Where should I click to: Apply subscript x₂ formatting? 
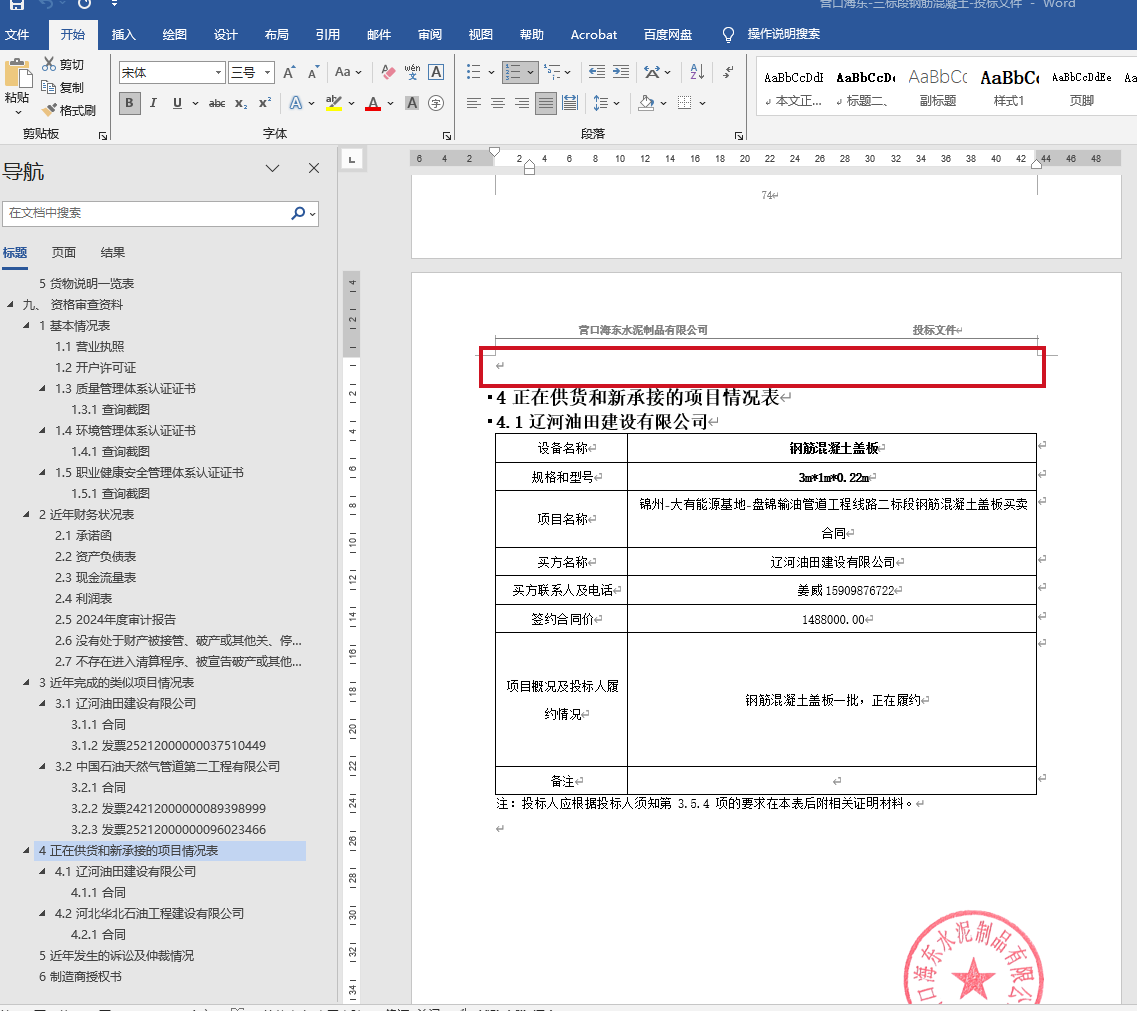pyautogui.click(x=241, y=103)
